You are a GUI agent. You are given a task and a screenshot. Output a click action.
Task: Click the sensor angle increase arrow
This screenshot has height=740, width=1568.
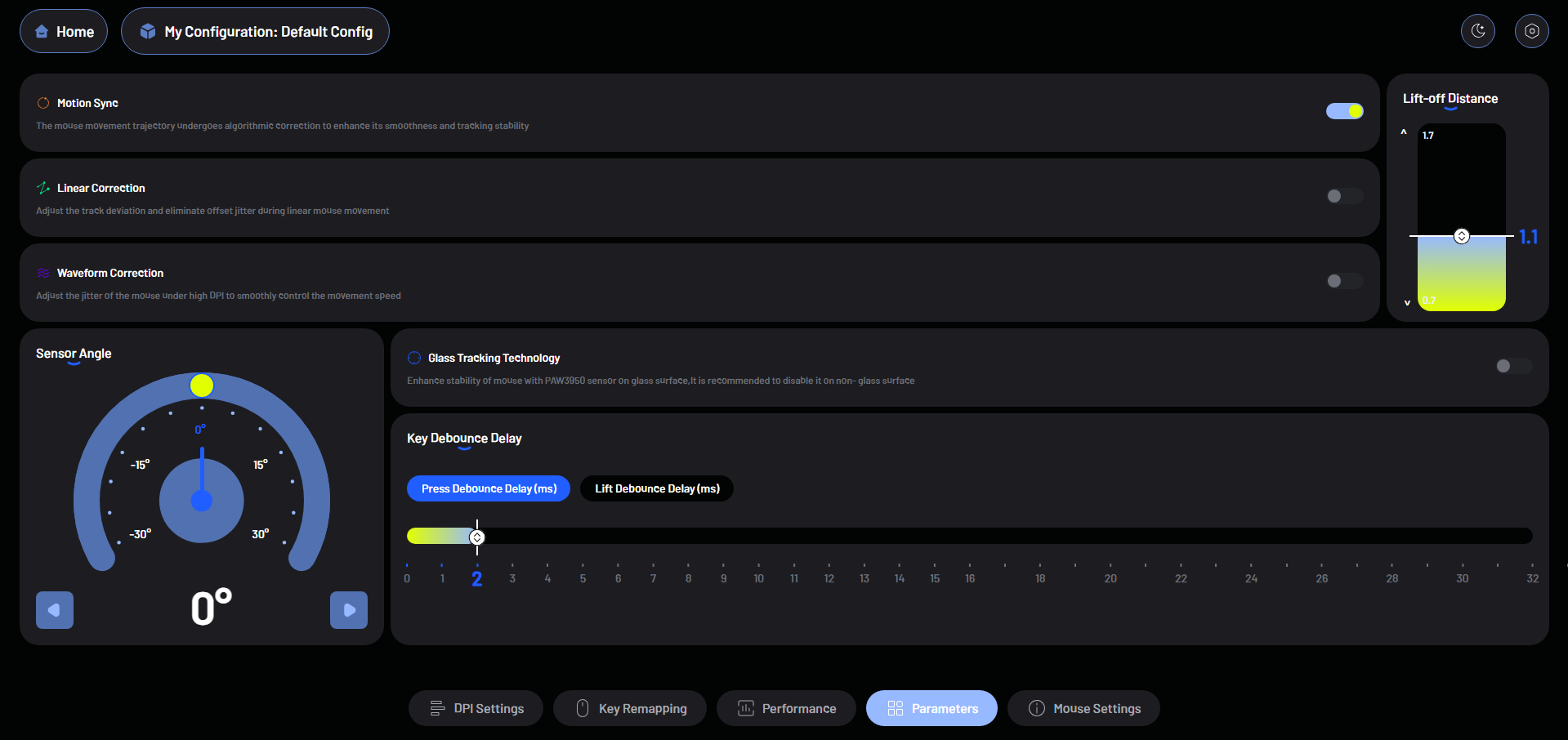tap(349, 610)
